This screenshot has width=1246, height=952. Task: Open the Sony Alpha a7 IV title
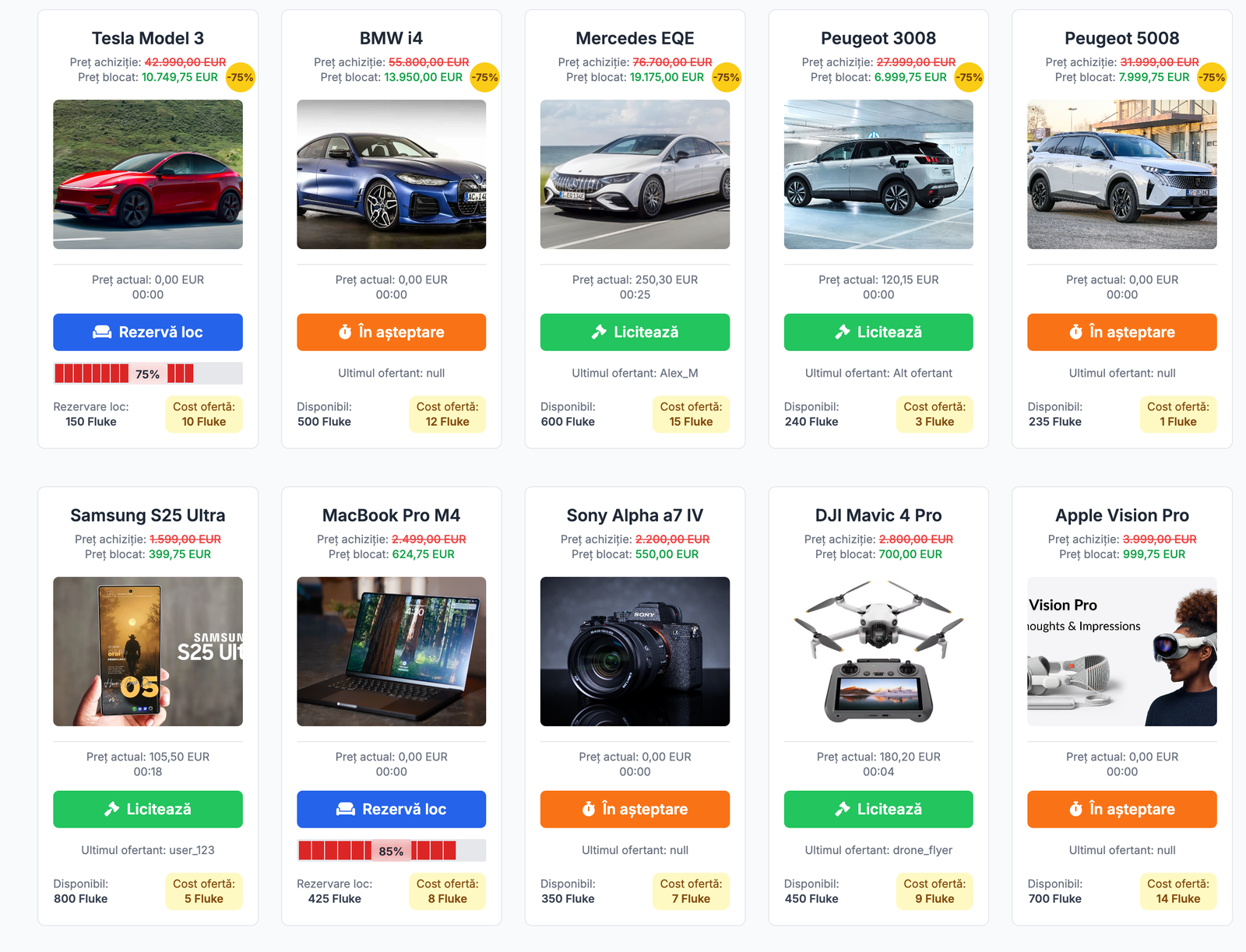(635, 515)
